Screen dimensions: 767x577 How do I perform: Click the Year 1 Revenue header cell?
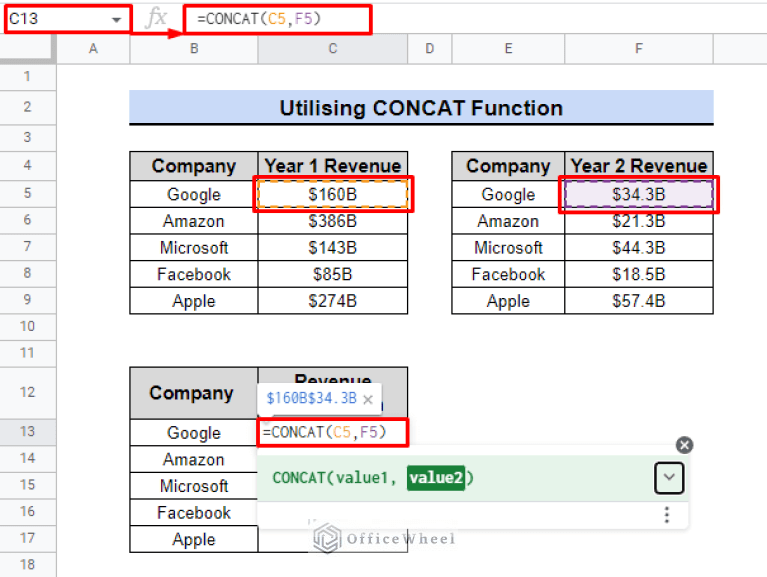coord(333,166)
